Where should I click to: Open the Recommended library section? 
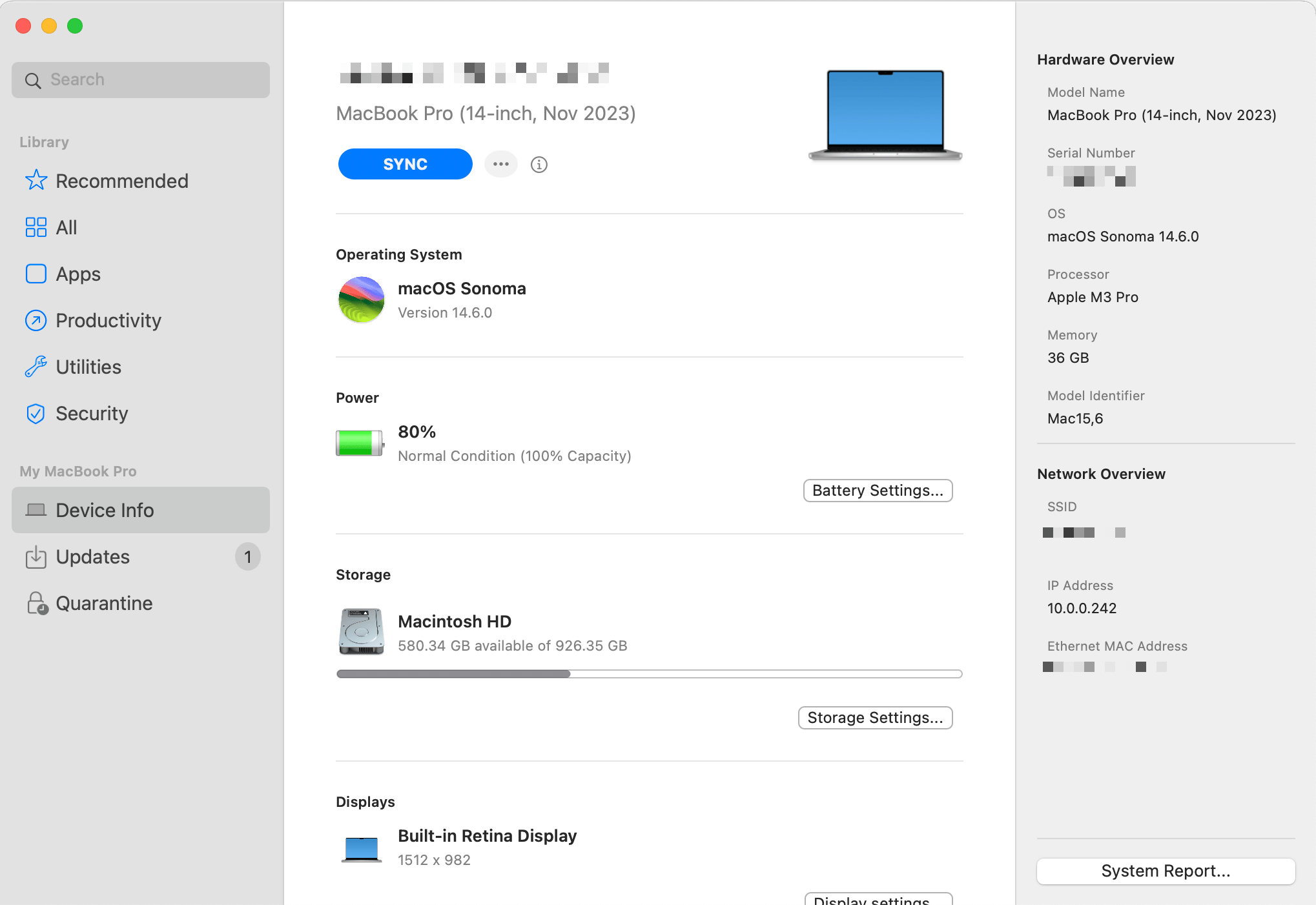point(141,181)
